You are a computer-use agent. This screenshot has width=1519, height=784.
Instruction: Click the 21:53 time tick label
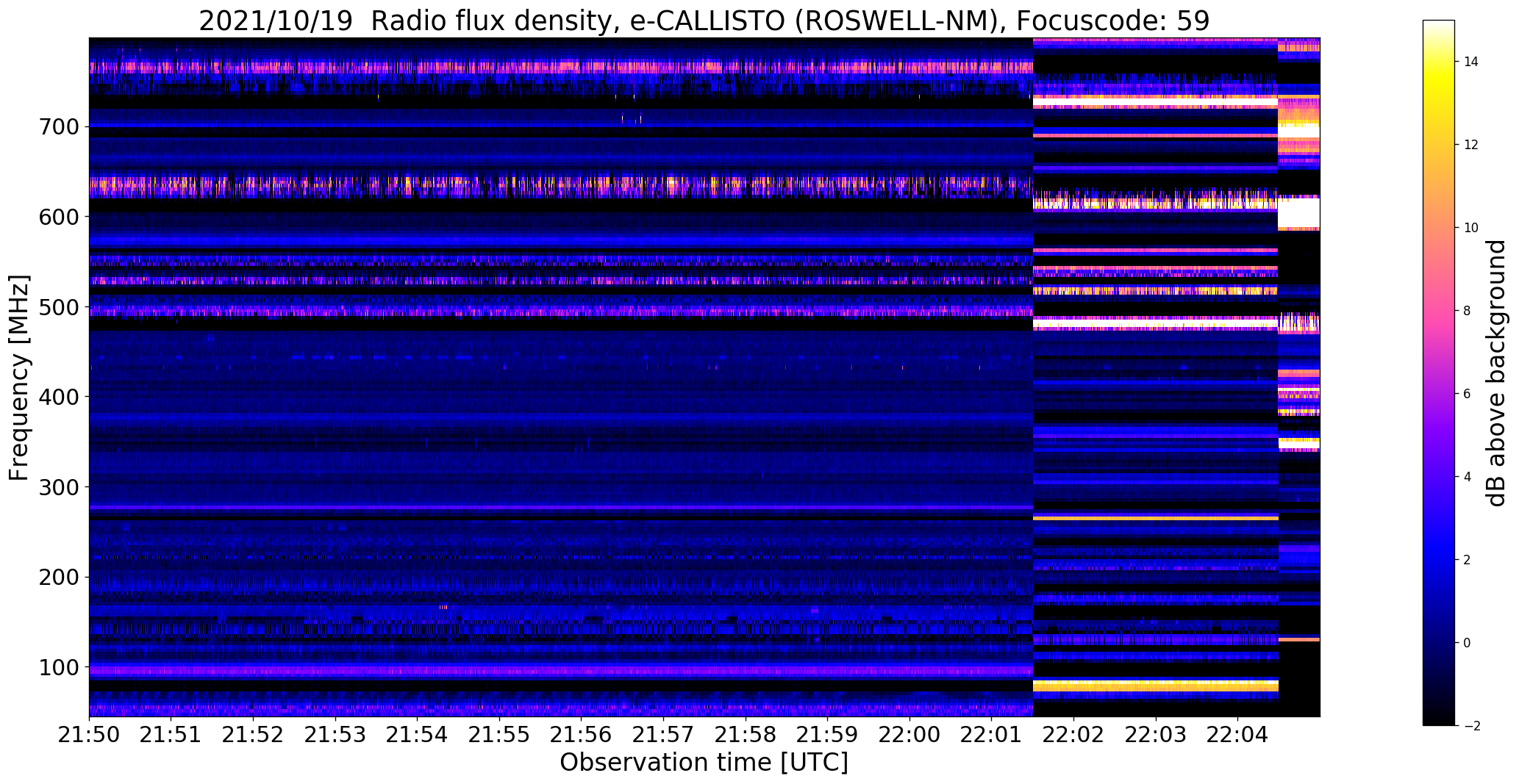point(335,734)
